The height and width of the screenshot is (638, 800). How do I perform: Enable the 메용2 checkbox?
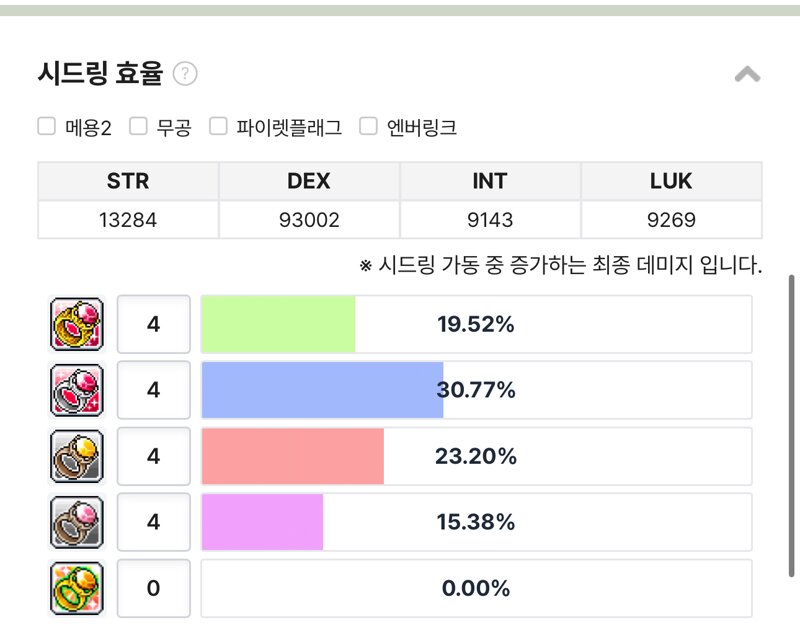[x=46, y=126]
